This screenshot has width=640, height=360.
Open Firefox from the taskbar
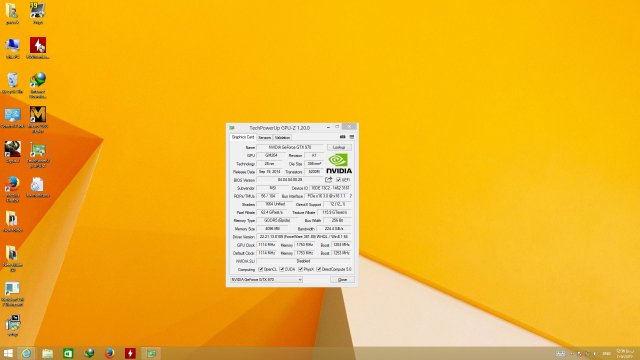[109, 353]
